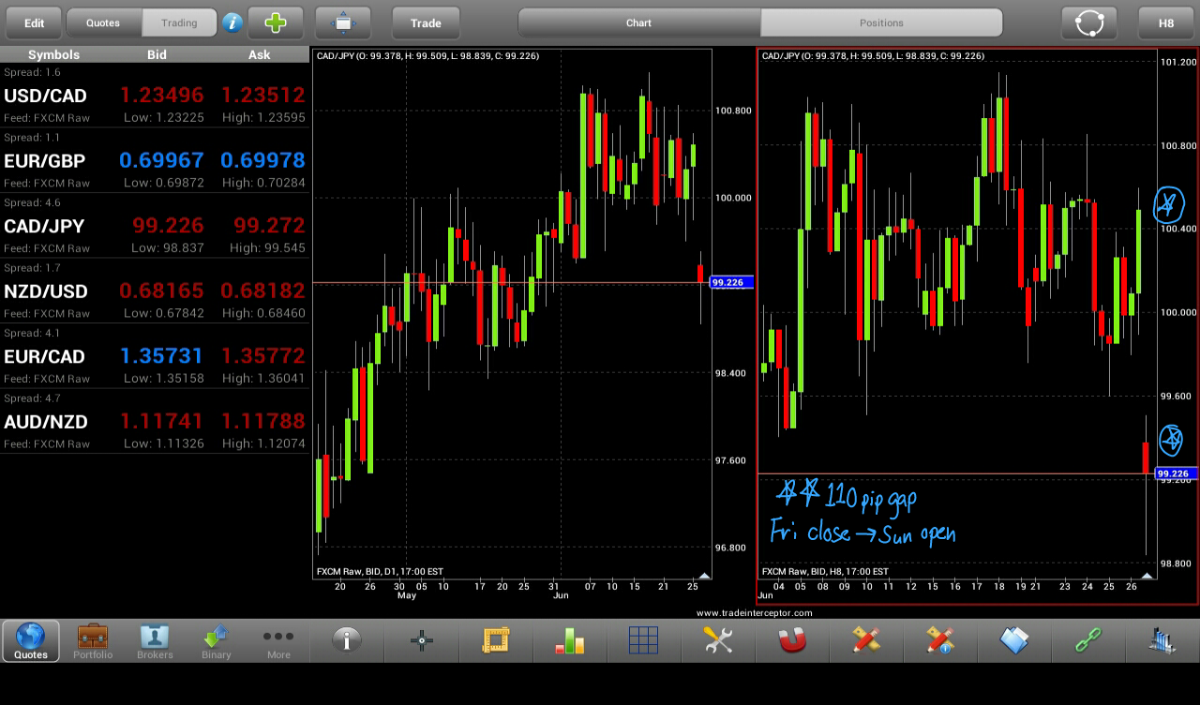The image size is (1200, 705).
Task: Click the expand panel arrows button
Action: tap(343, 22)
